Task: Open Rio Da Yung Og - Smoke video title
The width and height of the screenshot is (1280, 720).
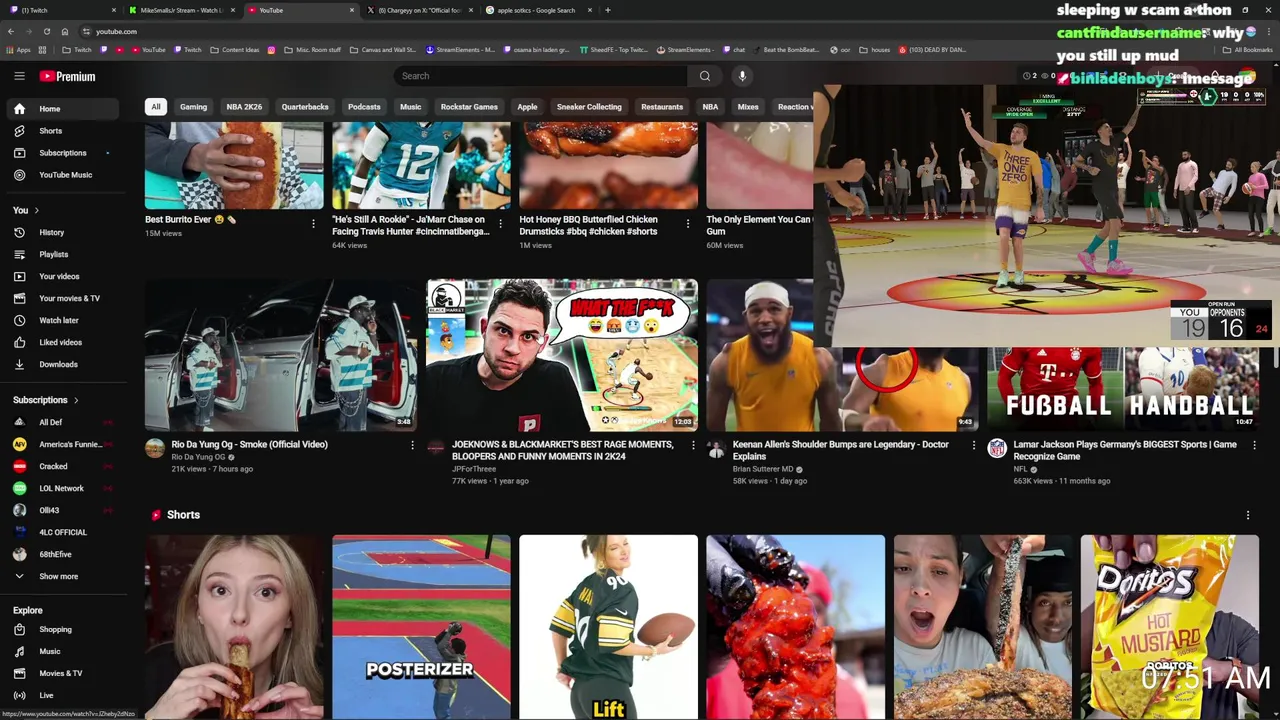Action: coord(249,445)
